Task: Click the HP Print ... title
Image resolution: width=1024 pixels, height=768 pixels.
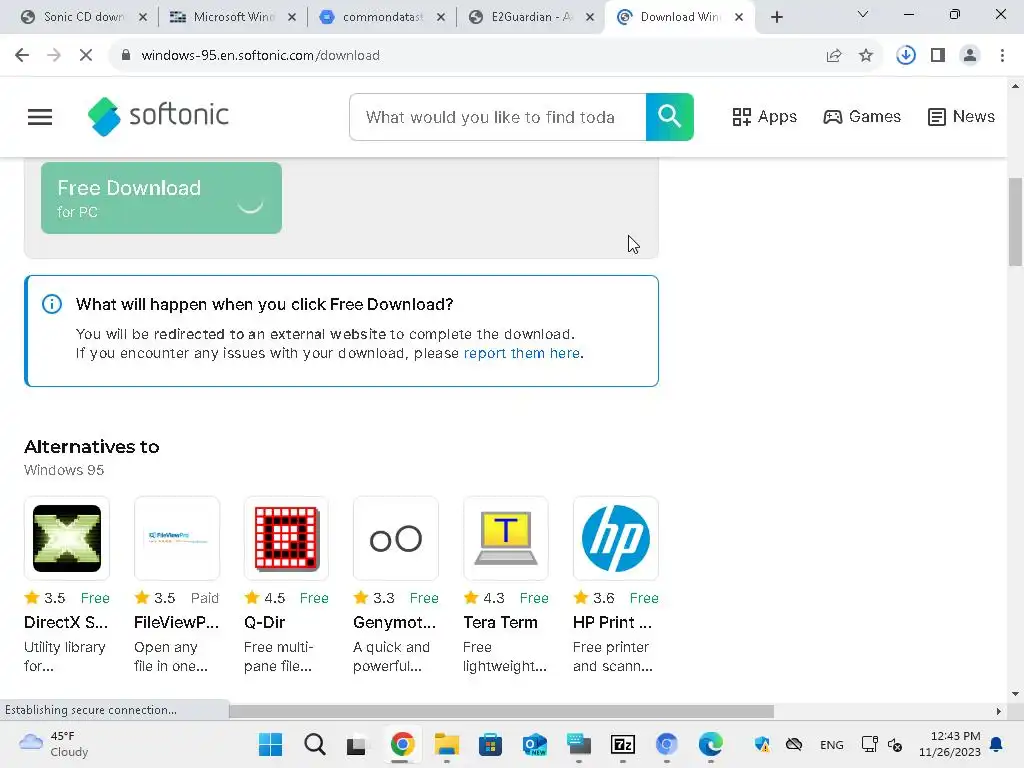Action: (612, 622)
